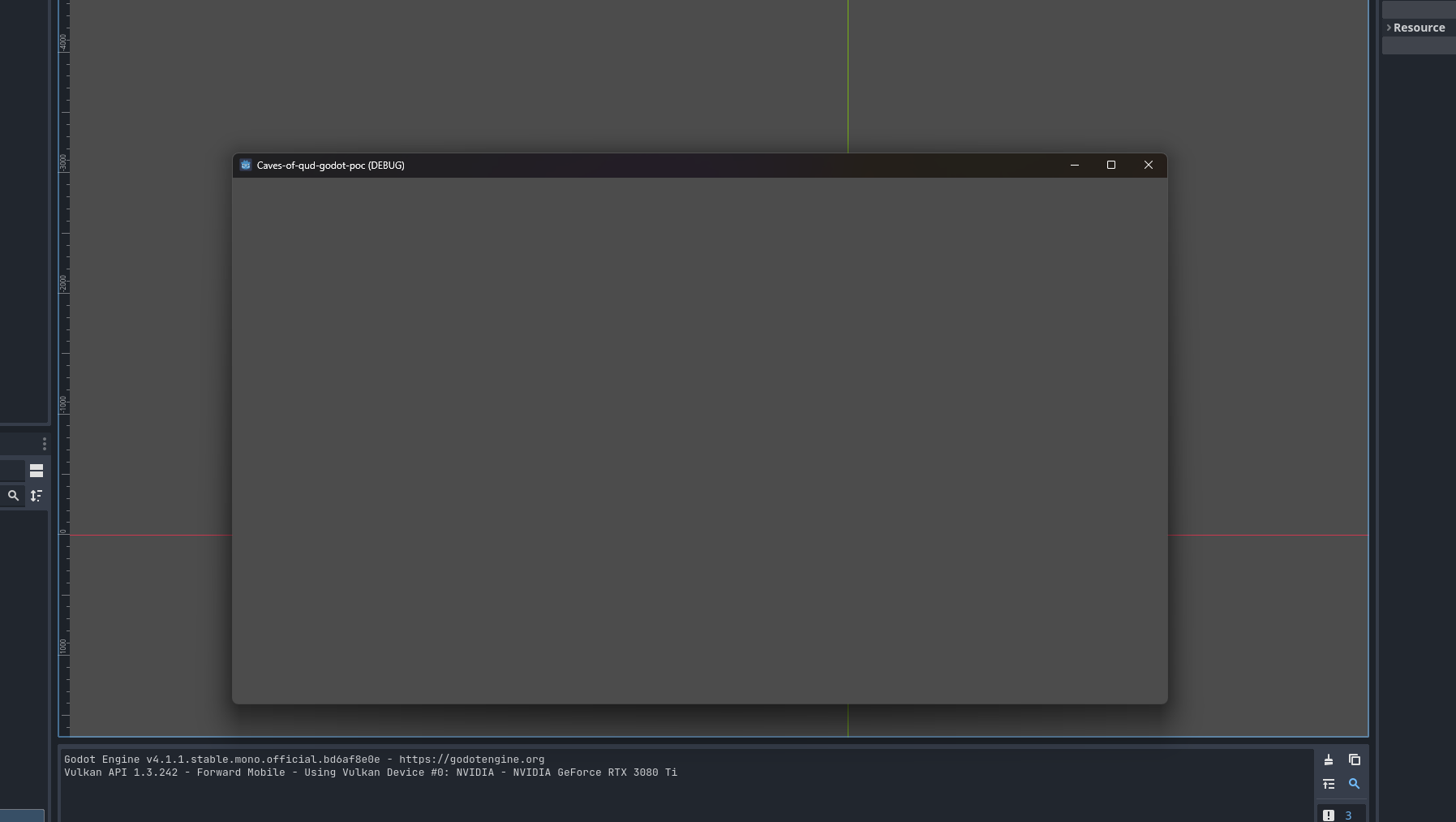Viewport: 1456px width, 822px height.
Task: Click the Godot icon in game title bar
Action: 246,165
